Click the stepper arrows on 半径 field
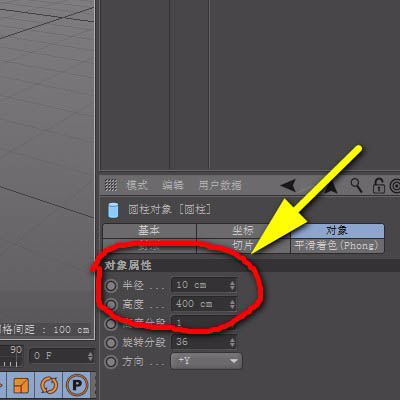Image resolution: width=400 pixels, height=400 pixels. 232,285
